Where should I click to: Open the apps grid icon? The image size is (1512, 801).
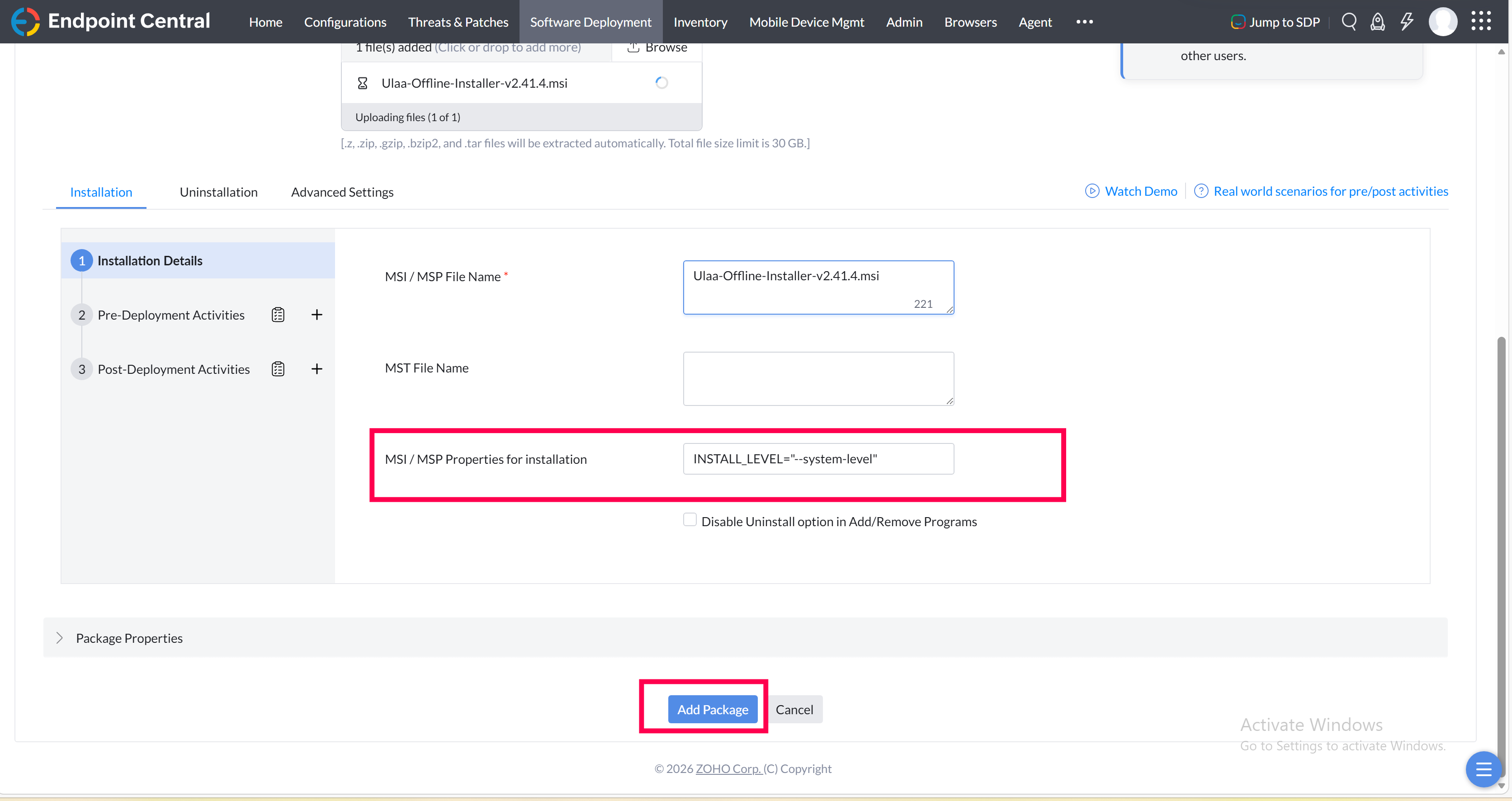click(1480, 21)
